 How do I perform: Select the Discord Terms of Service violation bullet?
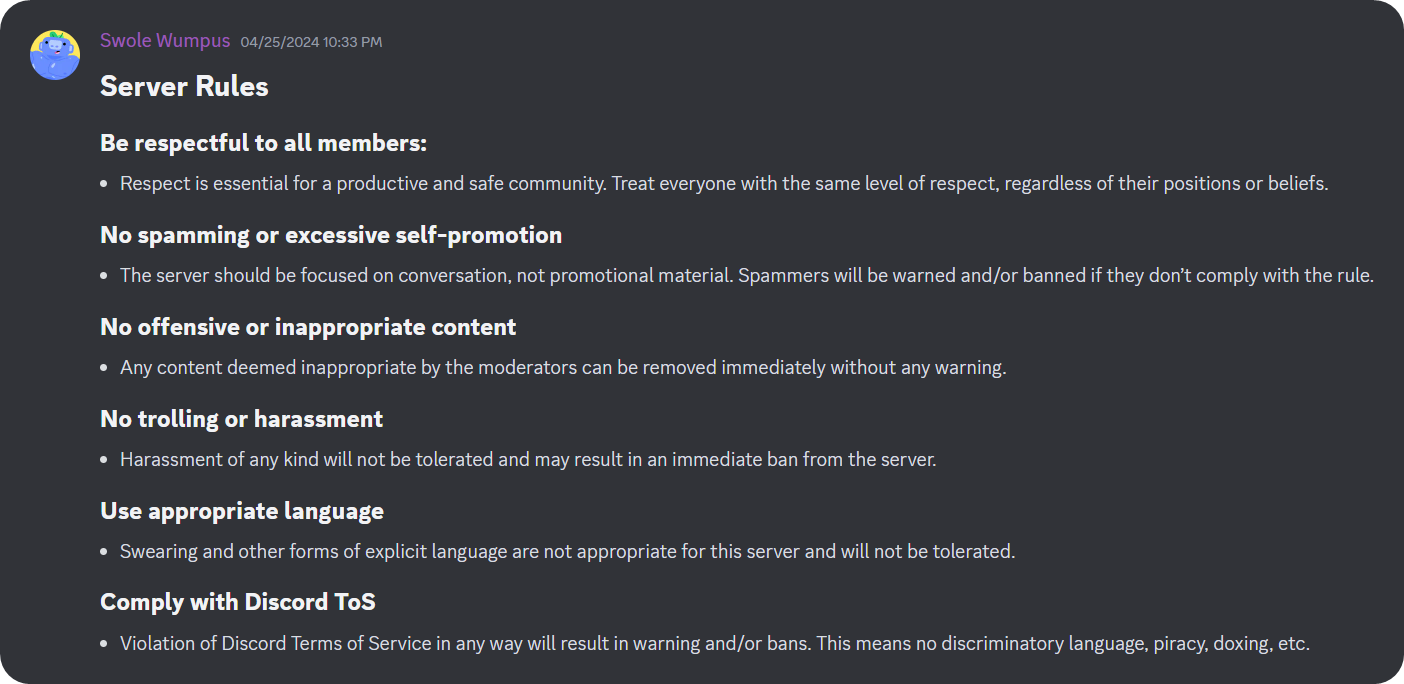[x=714, y=643]
